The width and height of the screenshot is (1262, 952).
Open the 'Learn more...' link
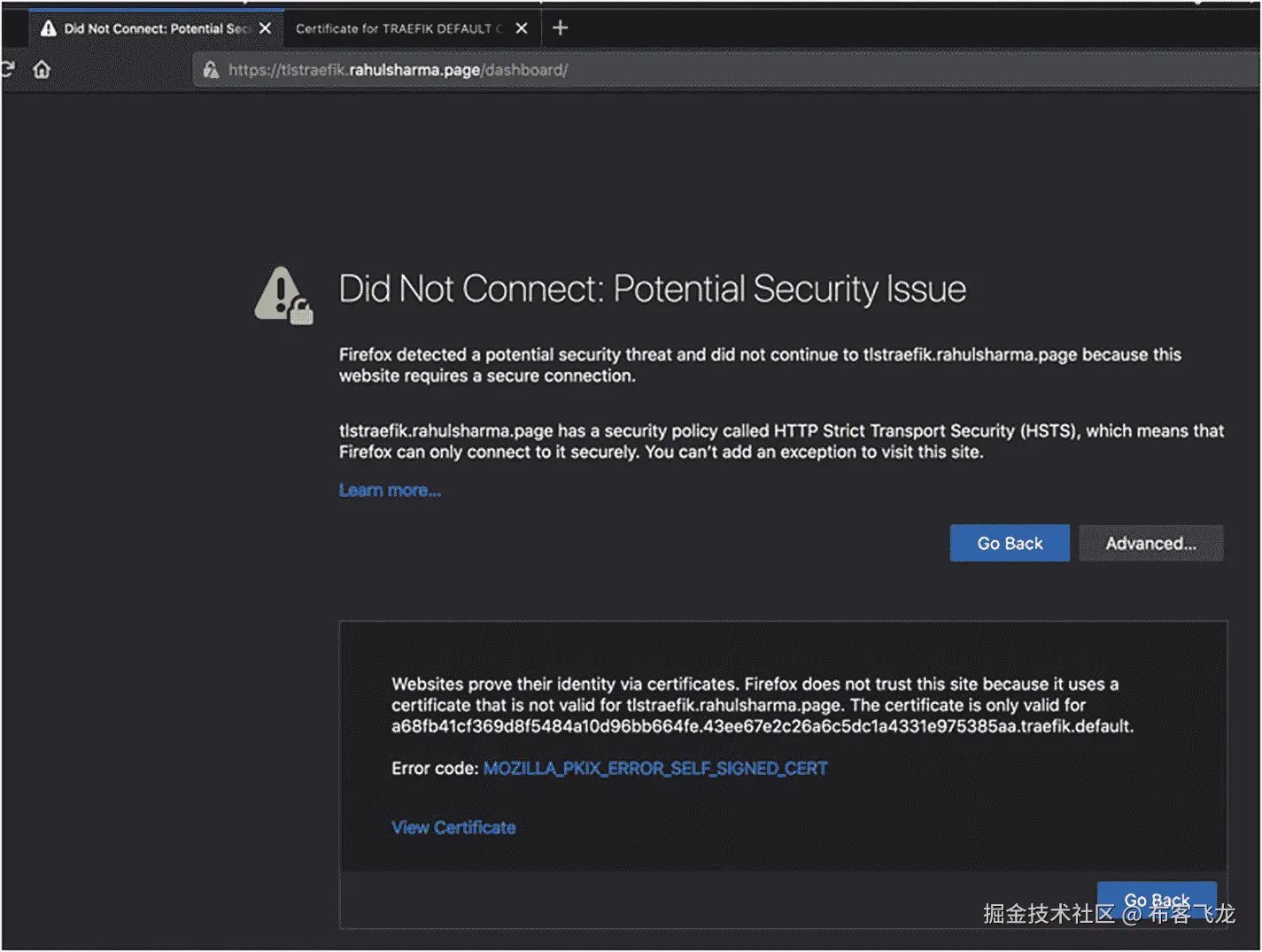[x=390, y=491]
